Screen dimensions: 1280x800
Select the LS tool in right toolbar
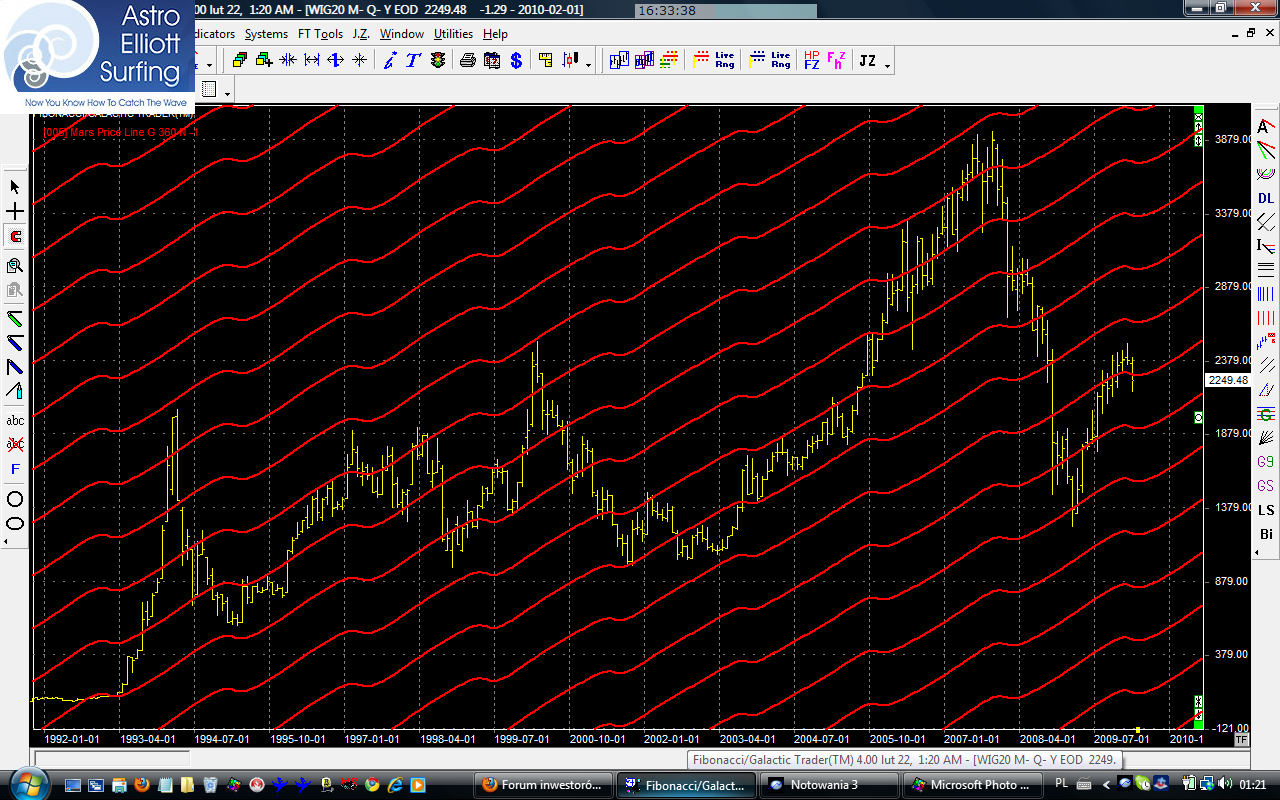pos(1266,510)
